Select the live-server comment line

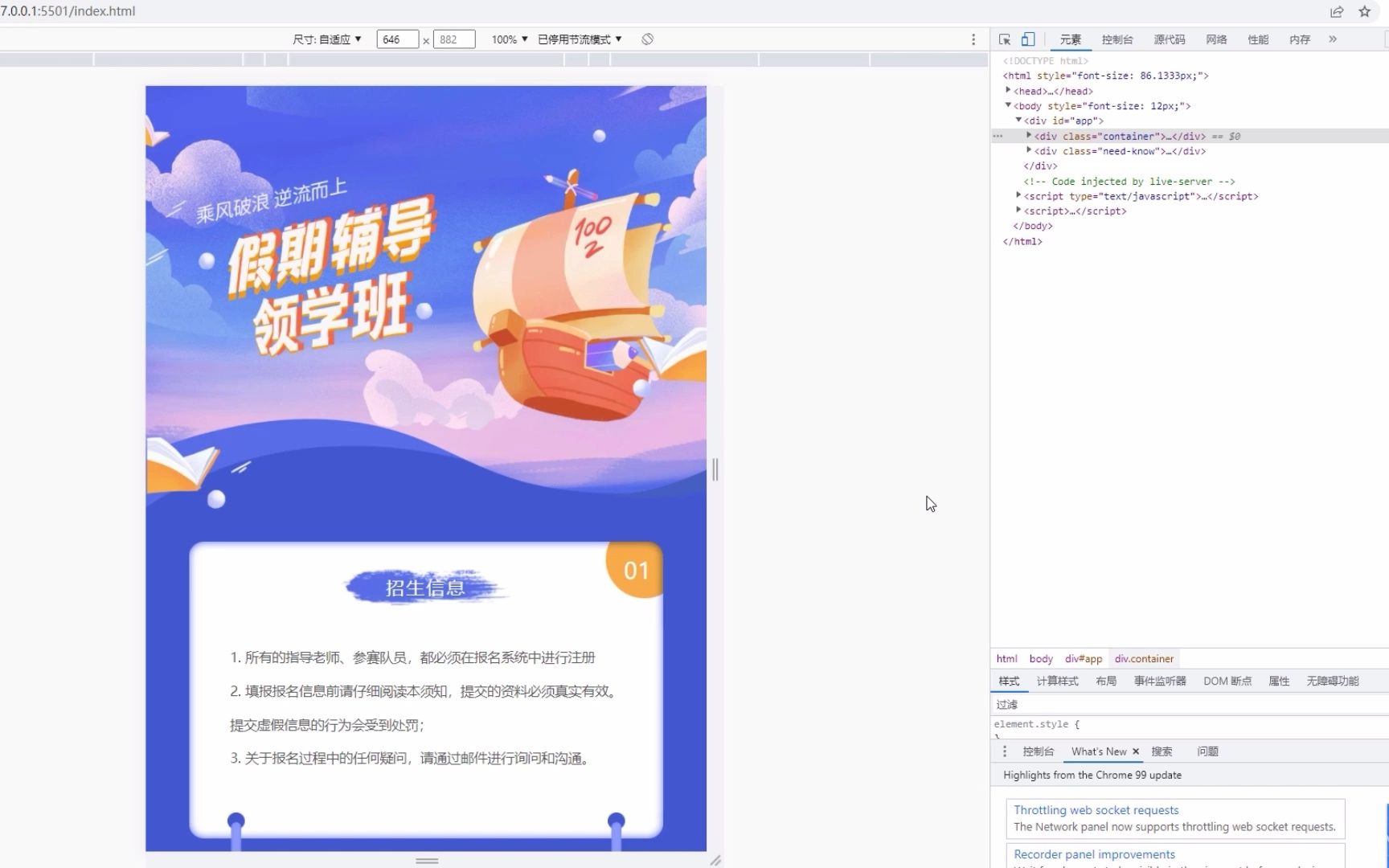point(1129,182)
